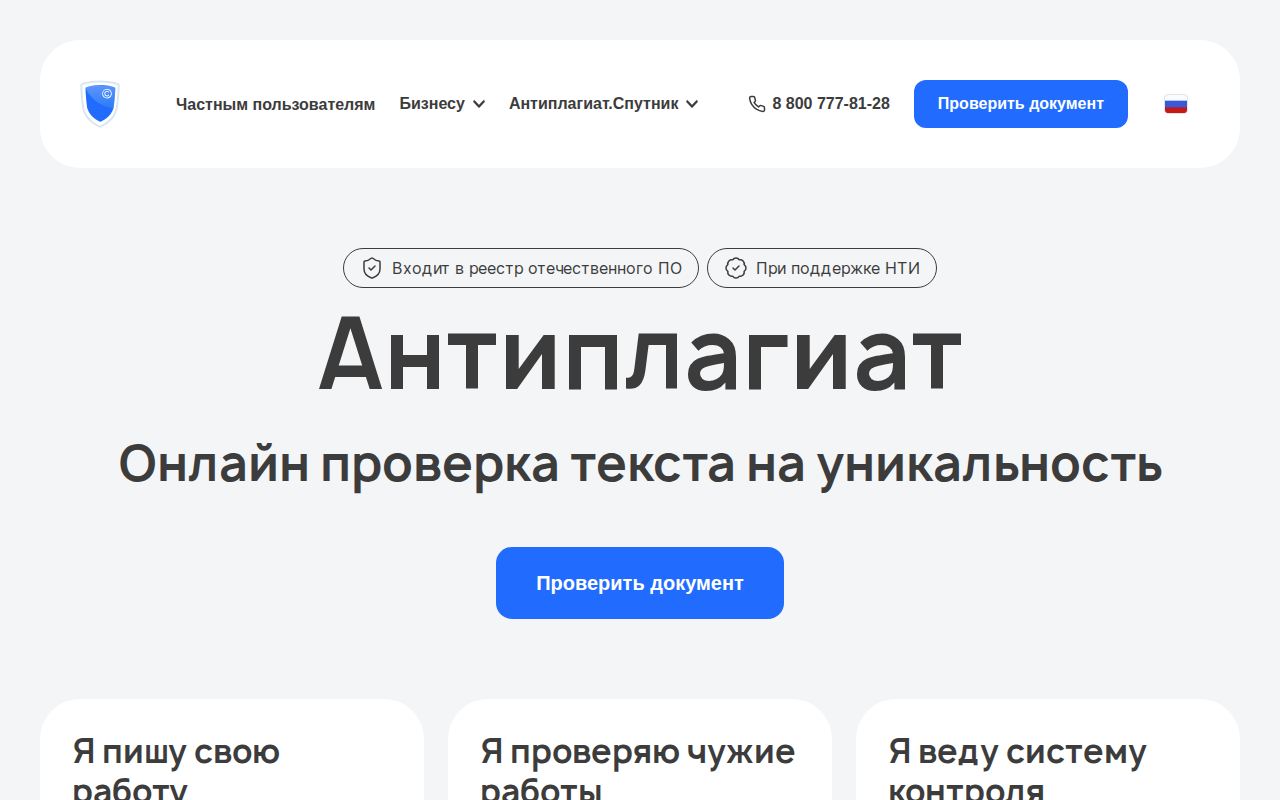Click the При поддержке НТИ badge
The image size is (1280, 800).
[822, 268]
